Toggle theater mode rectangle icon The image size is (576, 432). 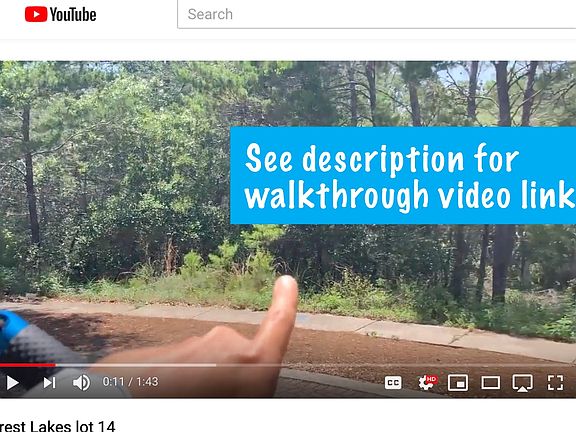[x=490, y=382]
